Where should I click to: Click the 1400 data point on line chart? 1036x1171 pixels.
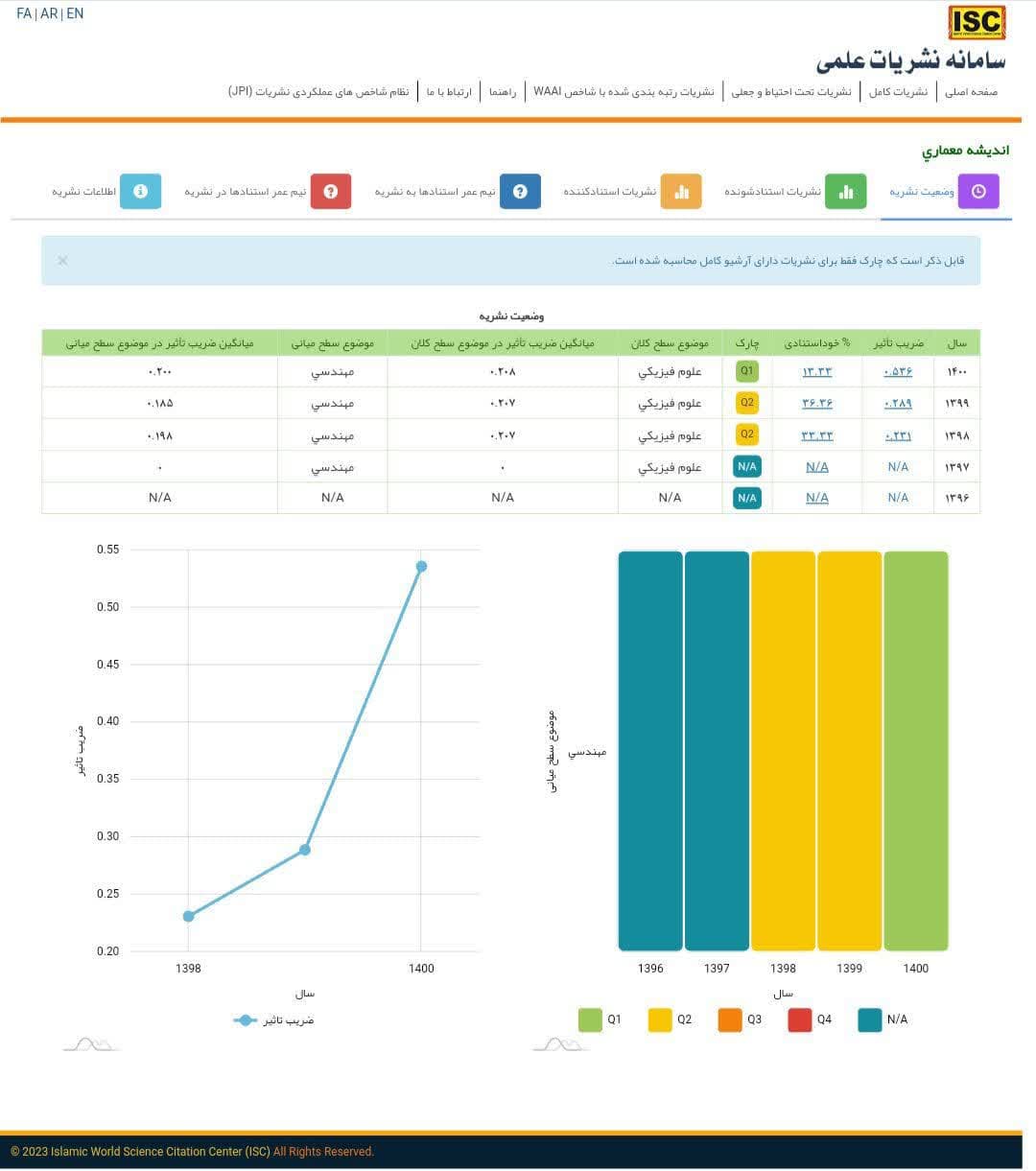[421, 567]
